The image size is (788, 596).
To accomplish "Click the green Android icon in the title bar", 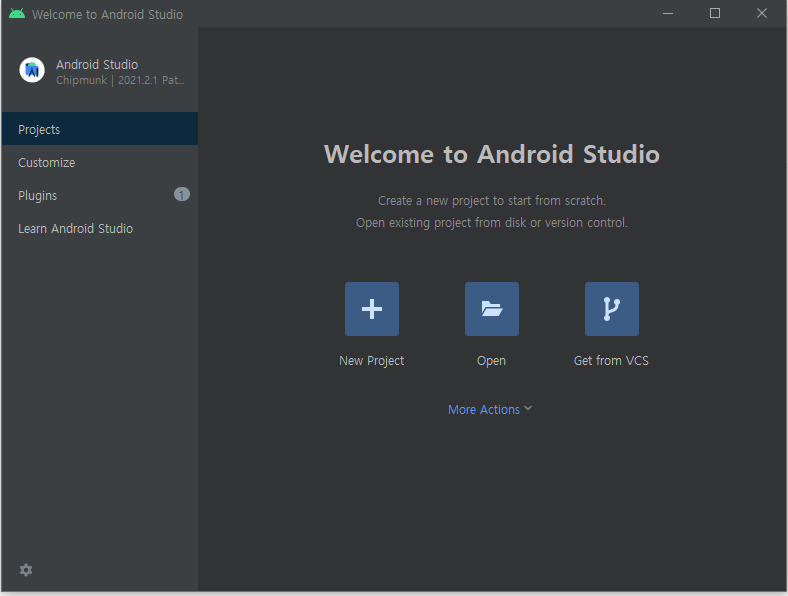I will click(17, 14).
